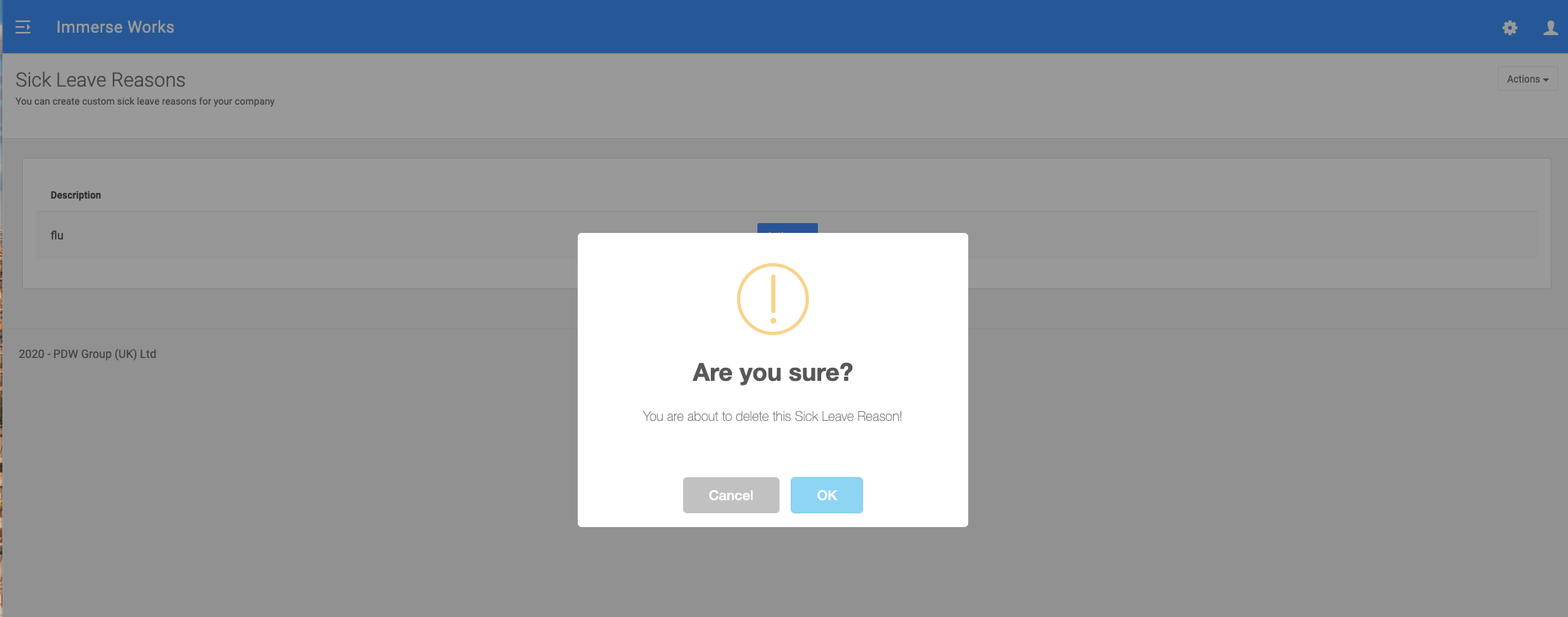Dismiss the dialog with Cancel

coord(730,495)
